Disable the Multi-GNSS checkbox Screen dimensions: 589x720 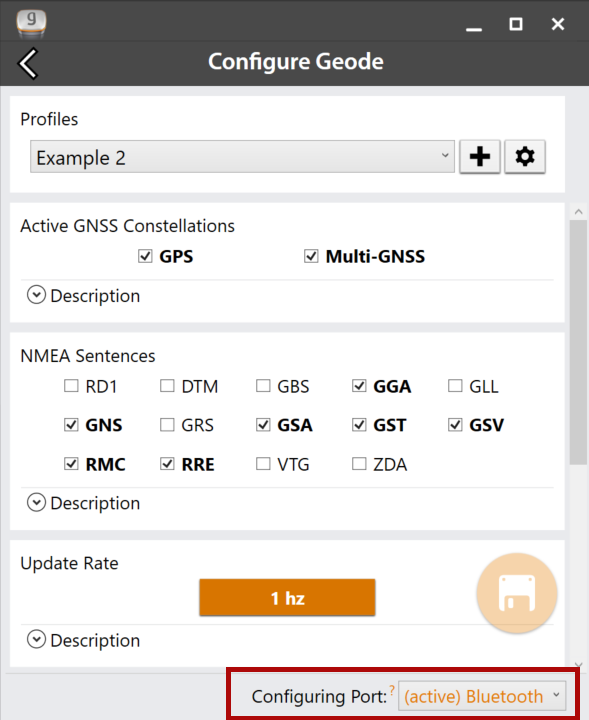pyautogui.click(x=311, y=256)
